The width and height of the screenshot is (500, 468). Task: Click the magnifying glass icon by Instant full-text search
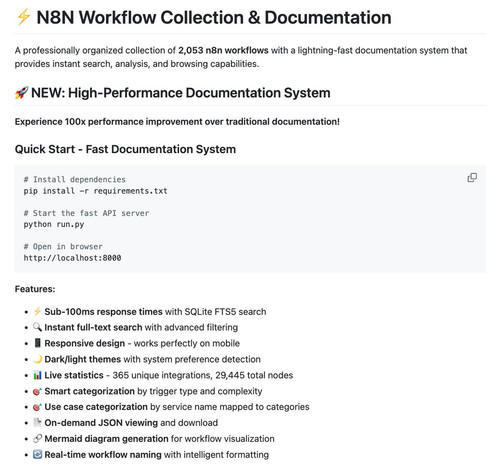coord(37,327)
